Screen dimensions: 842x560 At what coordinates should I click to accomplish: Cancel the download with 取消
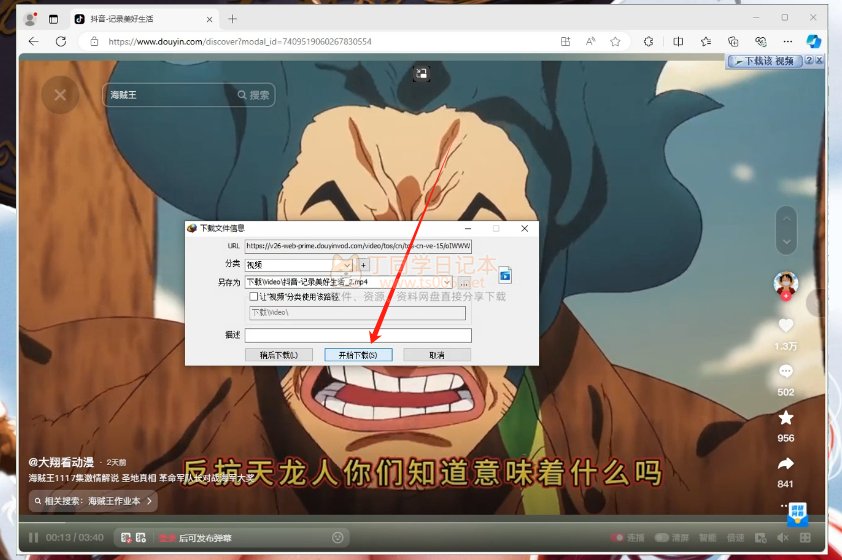click(x=437, y=355)
